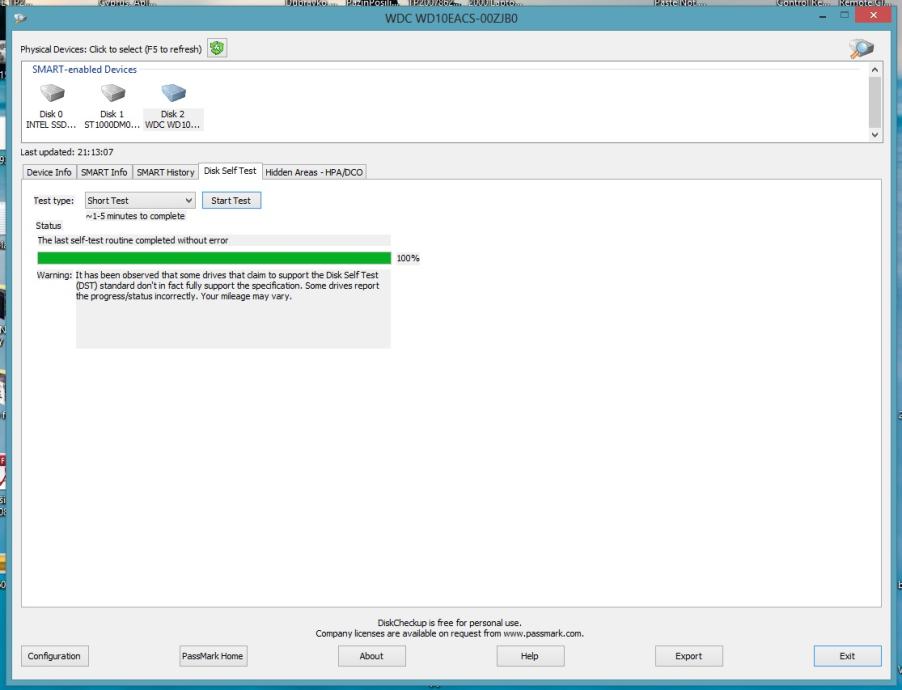Image resolution: width=902 pixels, height=690 pixels.
Task: Select Disk 2 WDC WD10 drive icon
Action: pyautogui.click(x=173, y=93)
